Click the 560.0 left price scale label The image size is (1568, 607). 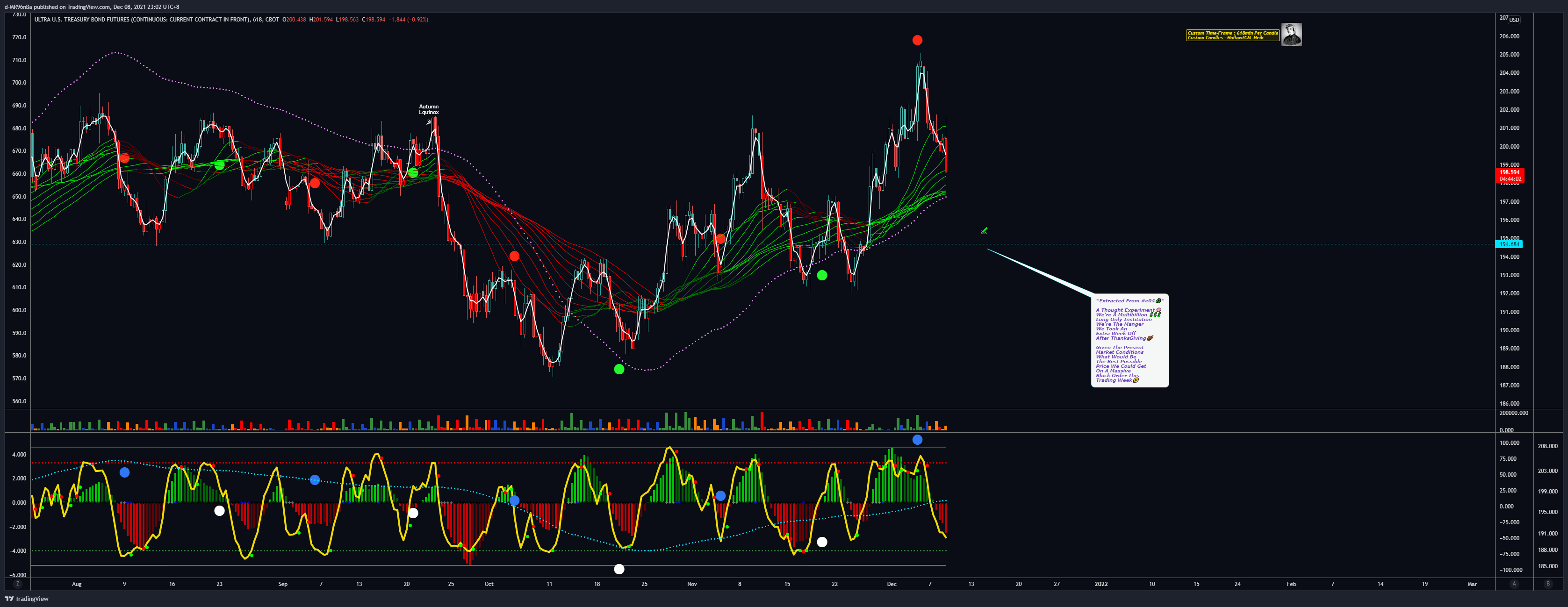19,401
